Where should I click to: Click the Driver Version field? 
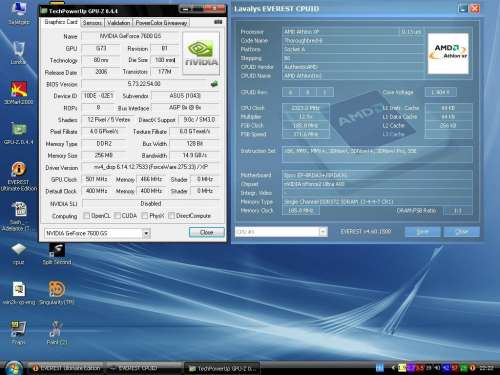click(x=150, y=167)
